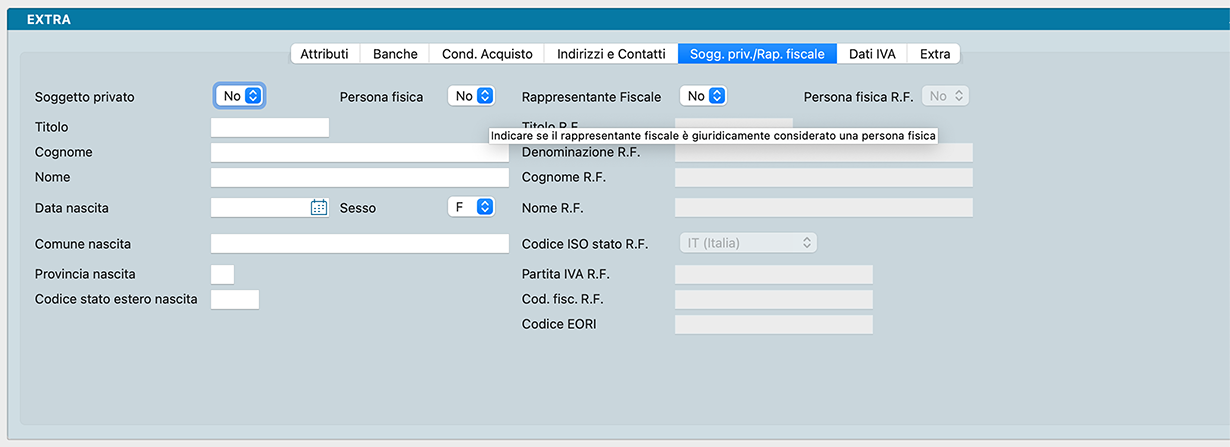
Task: Click into the Nome field
Action: point(359,177)
